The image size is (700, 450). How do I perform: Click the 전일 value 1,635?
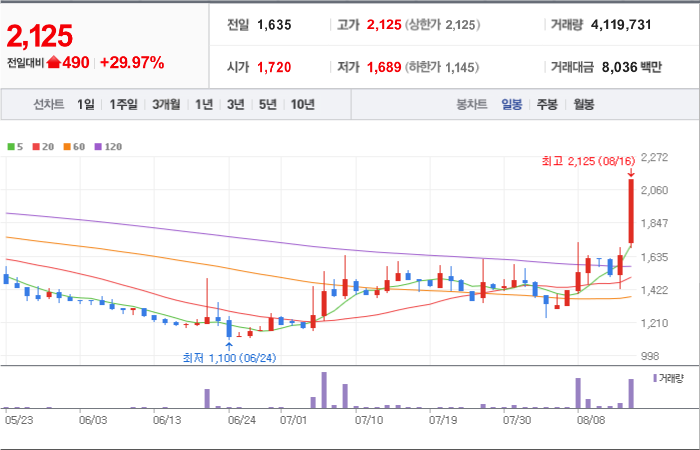click(274, 25)
